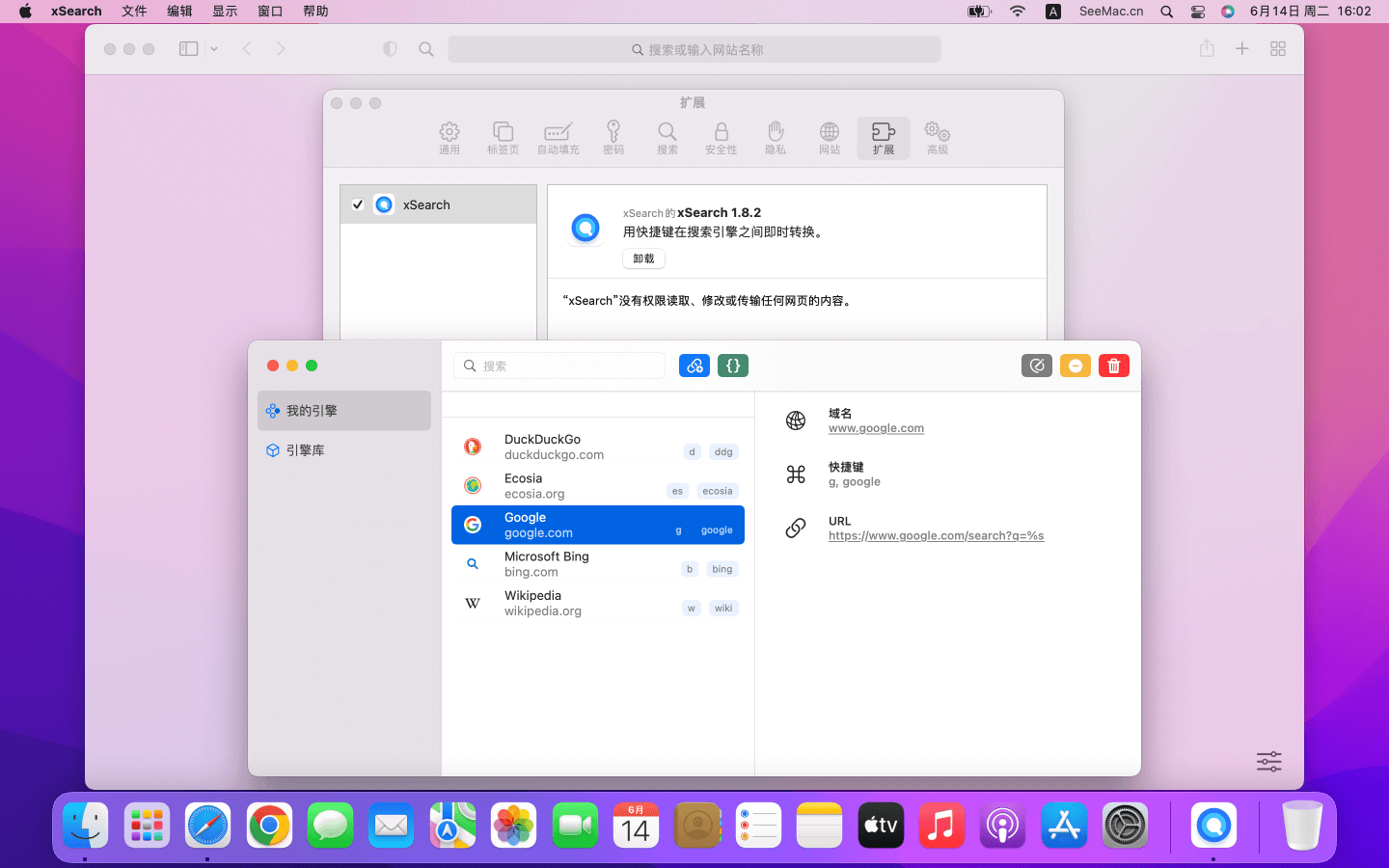Select the Google engine row

pyautogui.click(x=598, y=525)
